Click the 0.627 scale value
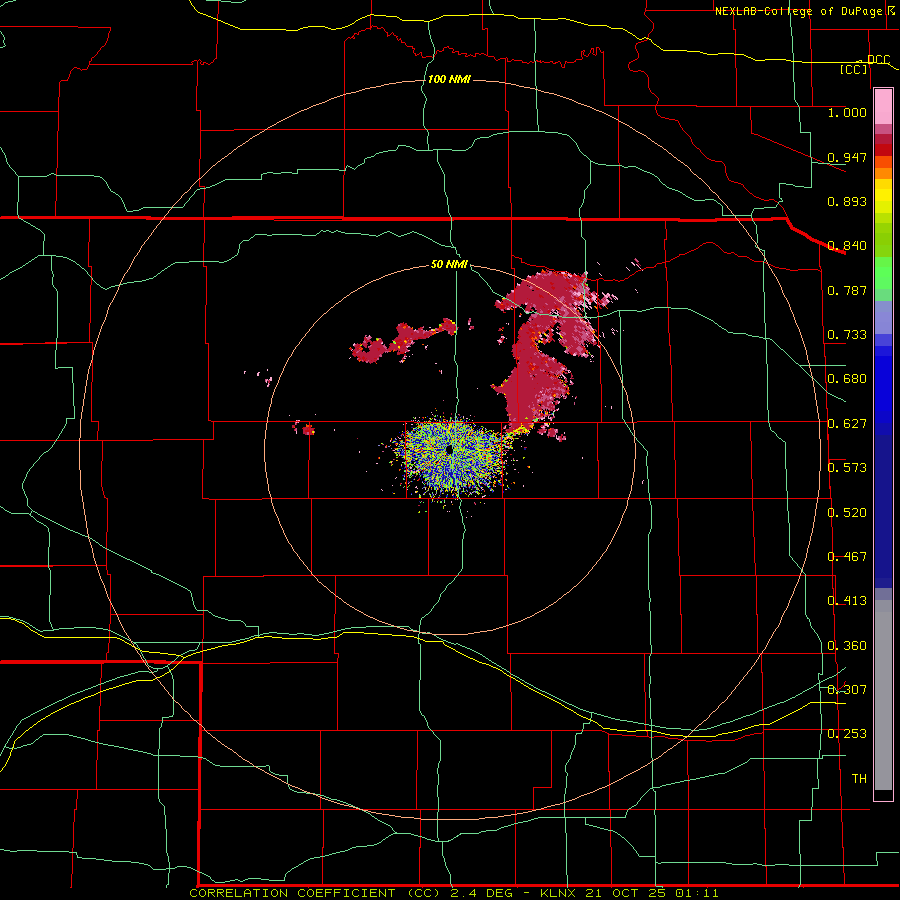 click(847, 424)
